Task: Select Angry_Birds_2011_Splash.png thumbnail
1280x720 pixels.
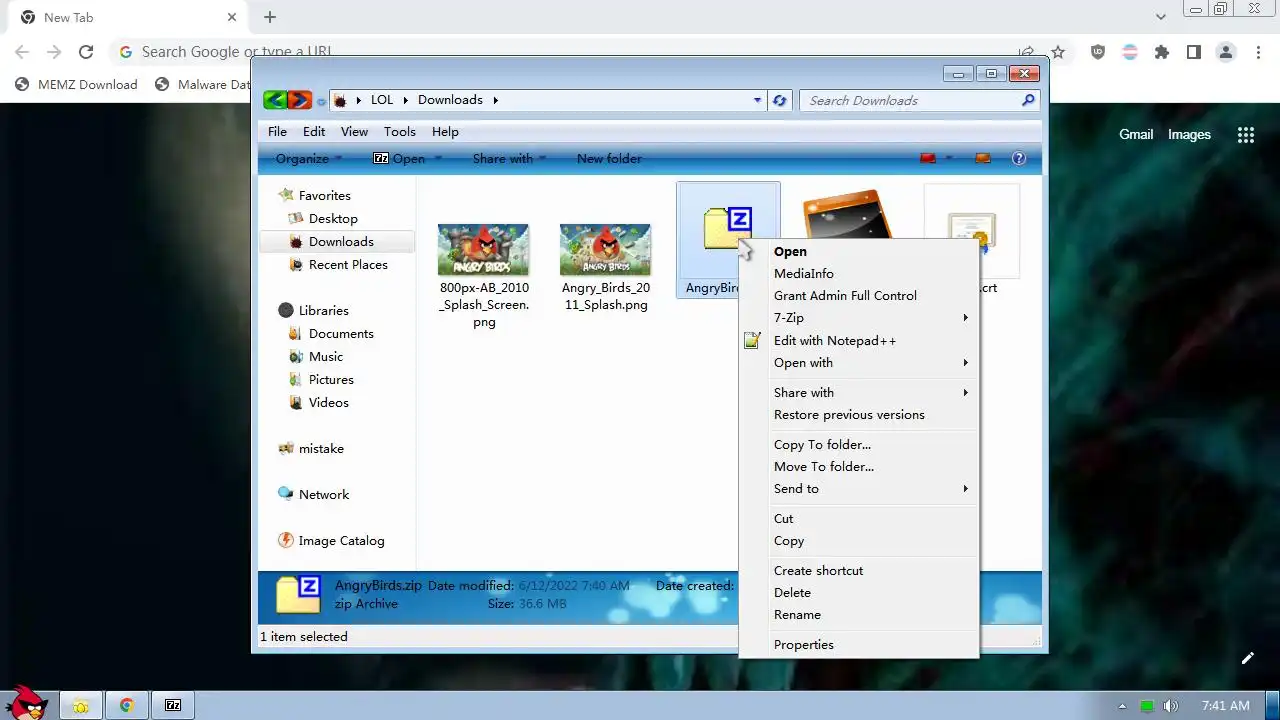Action: pyautogui.click(x=605, y=249)
